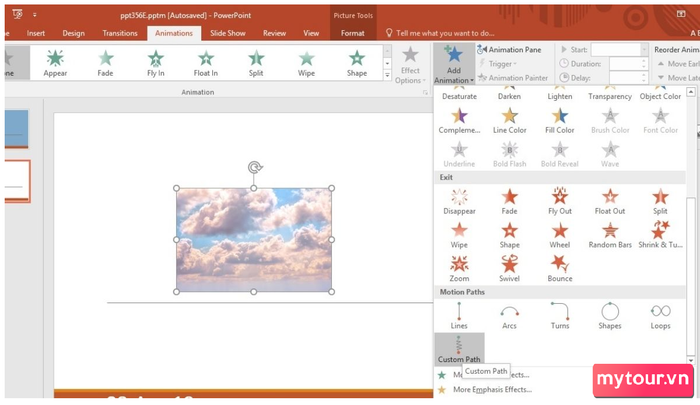The height and width of the screenshot is (405, 700).
Task: Select the Arcs motion path
Action: [x=509, y=316]
